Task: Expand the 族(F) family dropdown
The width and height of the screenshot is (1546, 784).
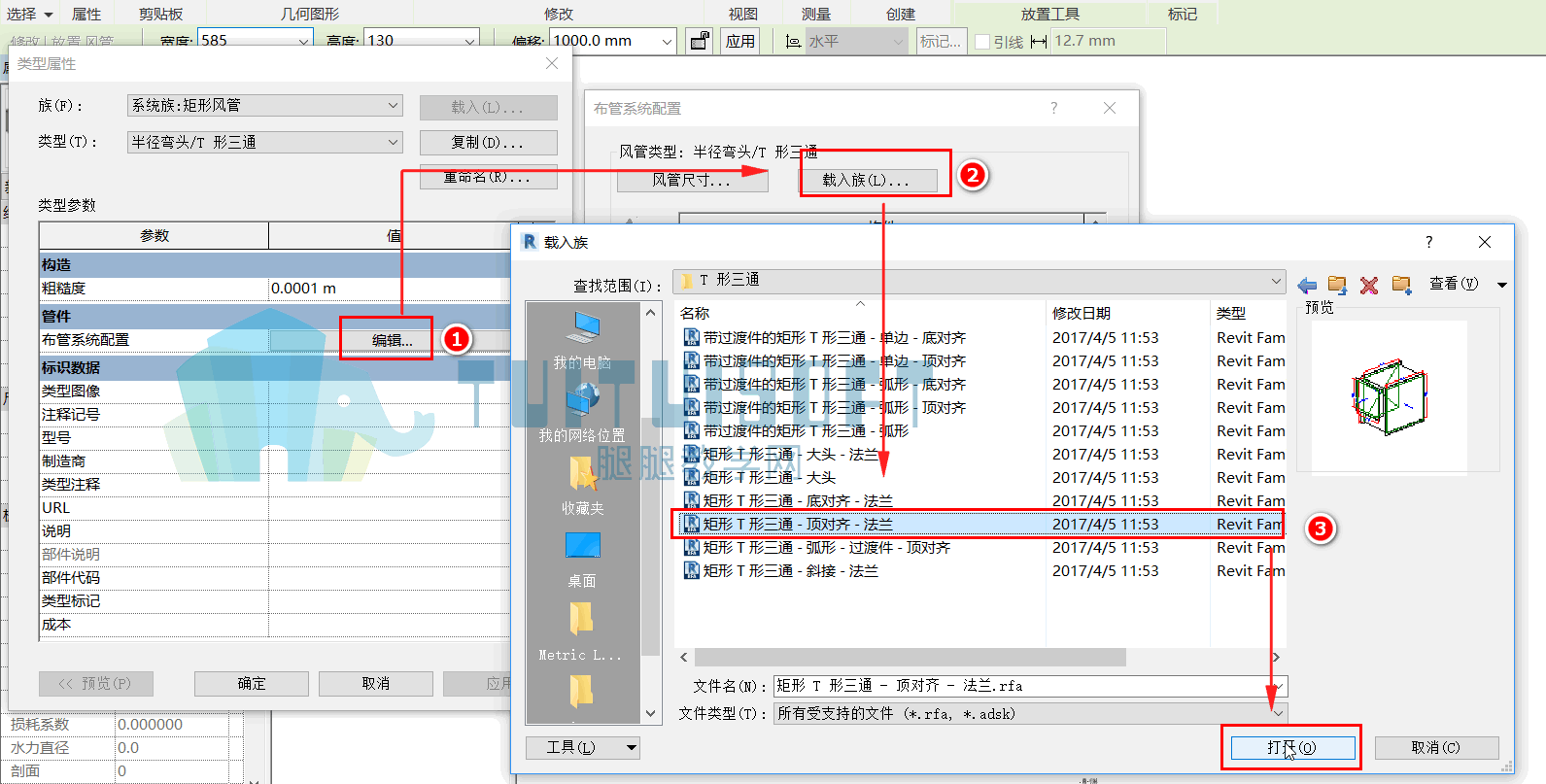Action: [393, 105]
